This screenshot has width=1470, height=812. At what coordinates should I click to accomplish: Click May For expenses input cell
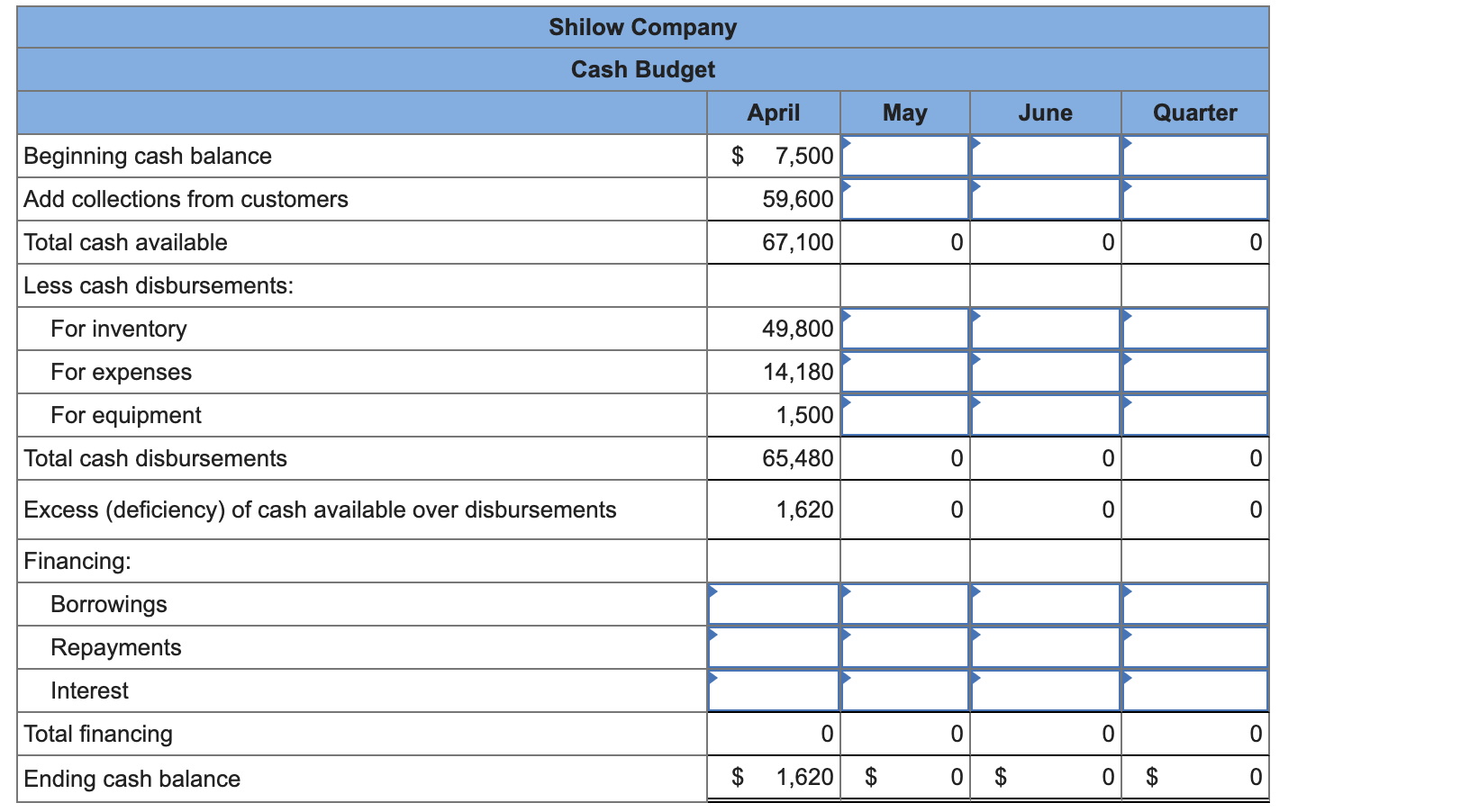[x=905, y=372]
